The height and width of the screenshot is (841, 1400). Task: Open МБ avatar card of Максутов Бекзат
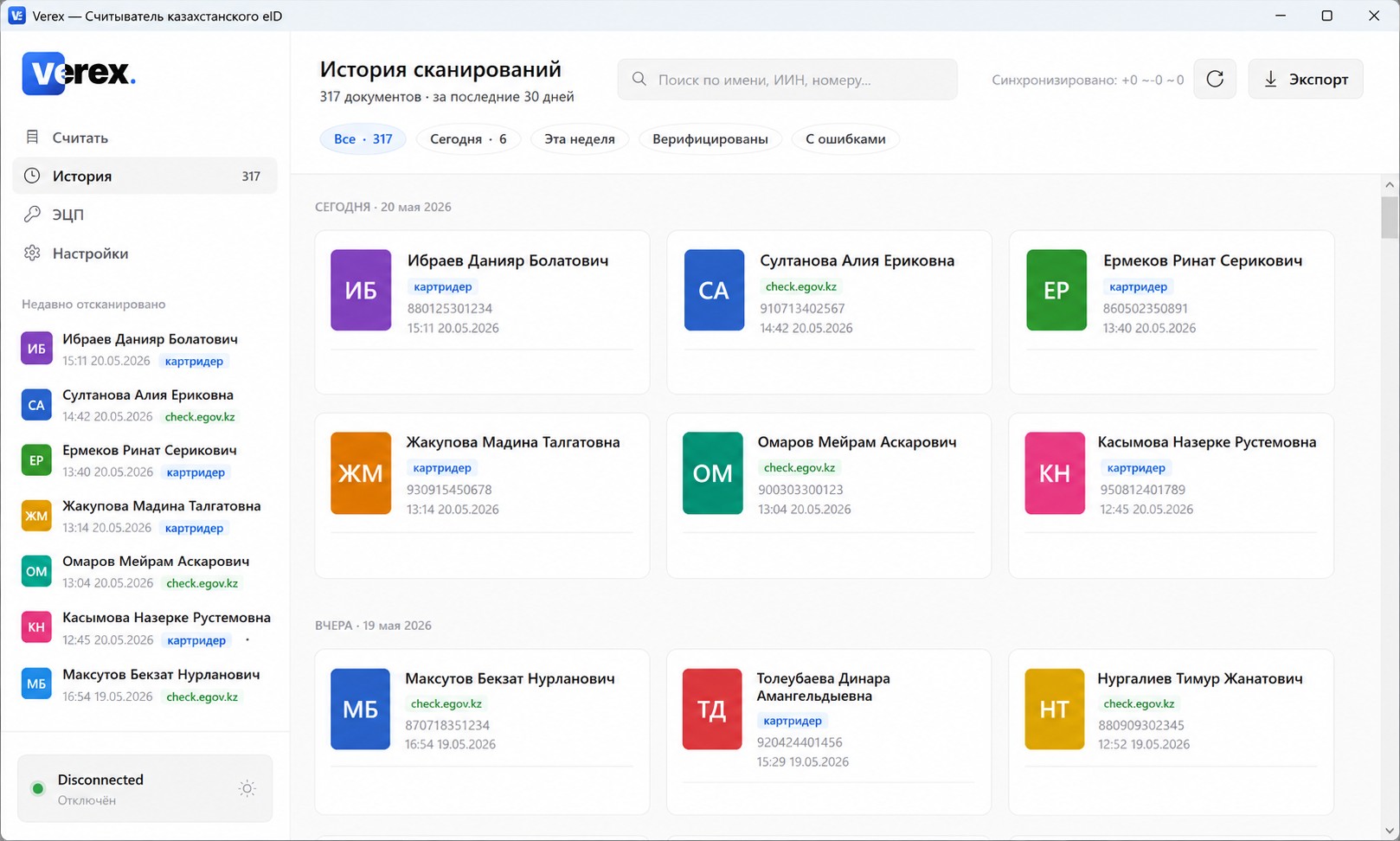361,709
